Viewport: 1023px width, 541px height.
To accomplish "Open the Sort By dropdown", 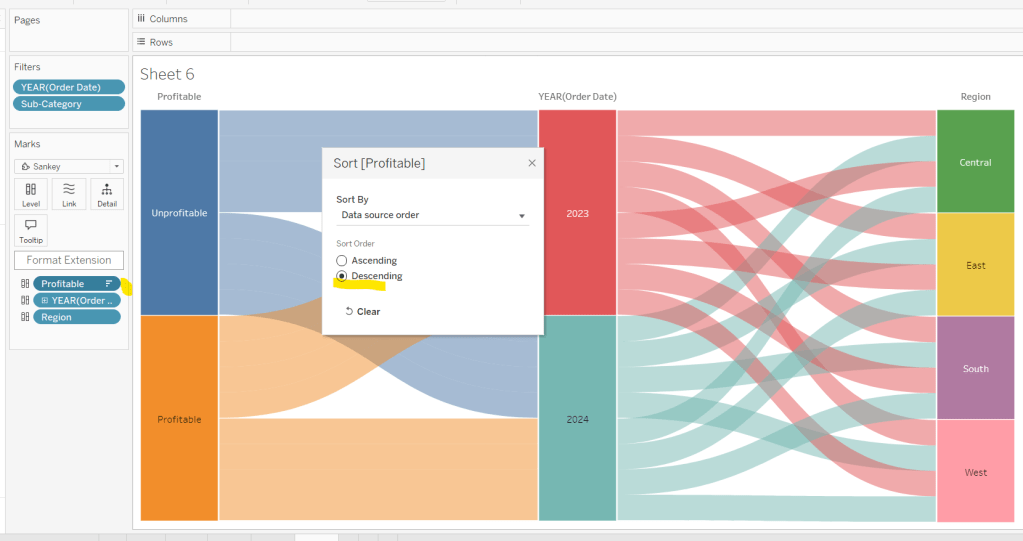I will coord(432,215).
